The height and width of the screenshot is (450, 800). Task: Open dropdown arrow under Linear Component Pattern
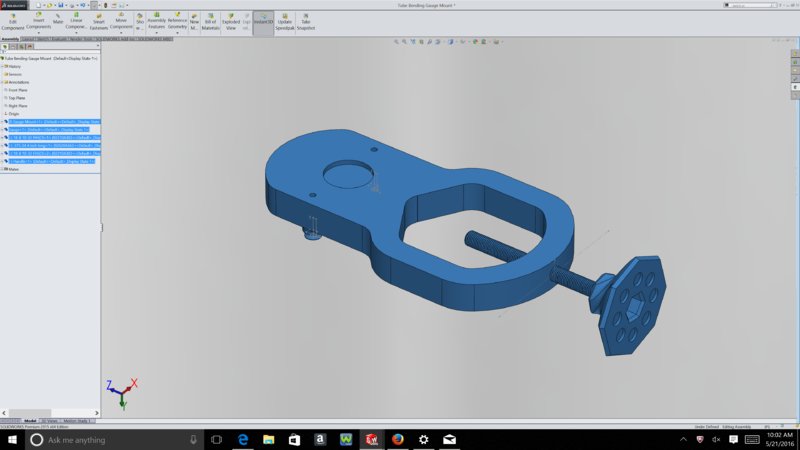coord(76,33)
